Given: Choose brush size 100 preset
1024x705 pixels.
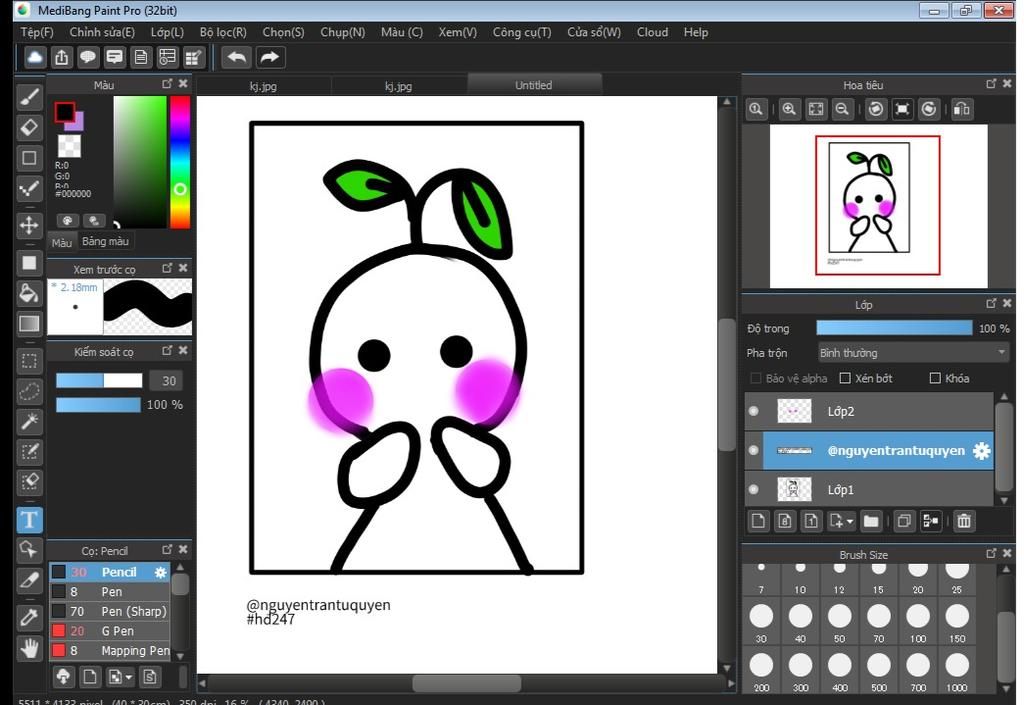Looking at the screenshot, I should tap(918, 622).
